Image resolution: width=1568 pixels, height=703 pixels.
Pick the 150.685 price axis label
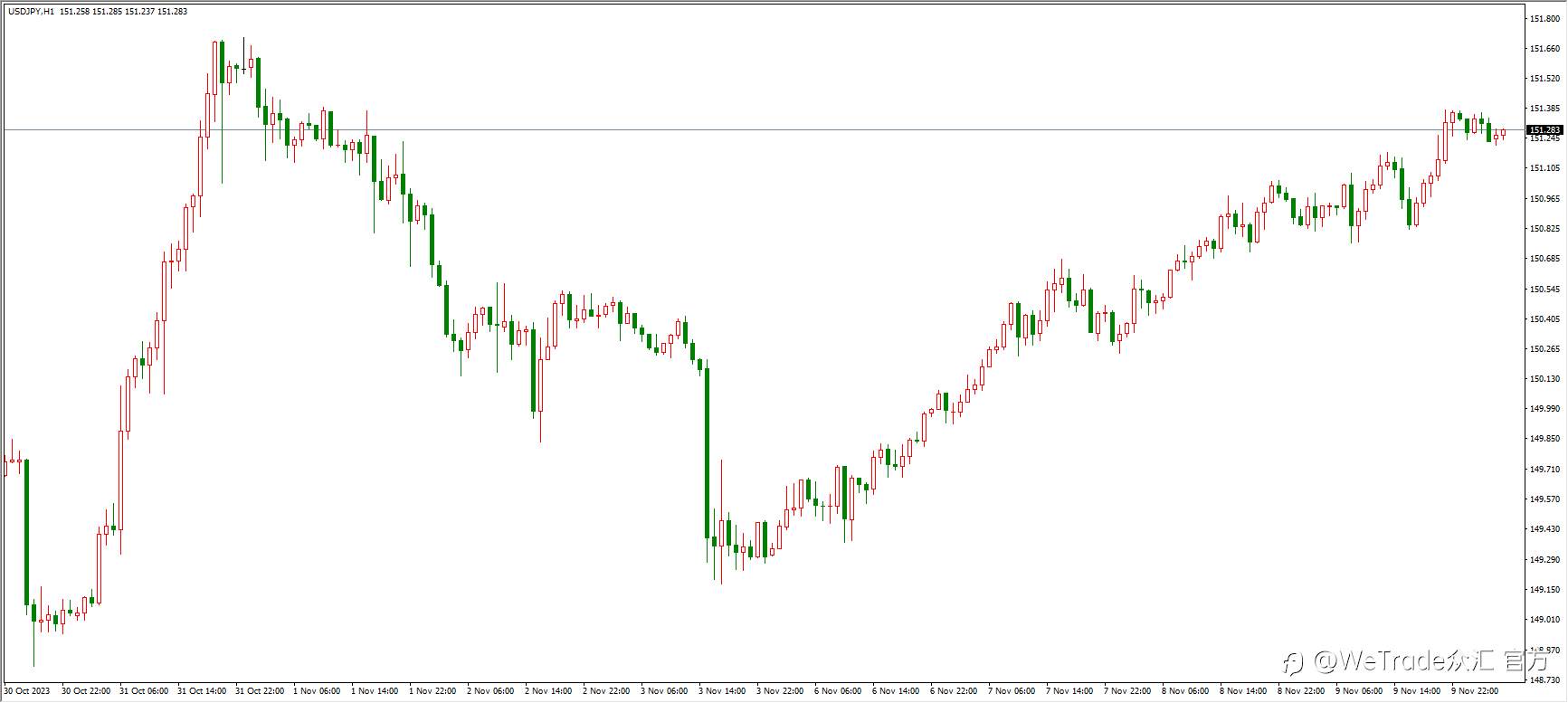[x=1544, y=259]
